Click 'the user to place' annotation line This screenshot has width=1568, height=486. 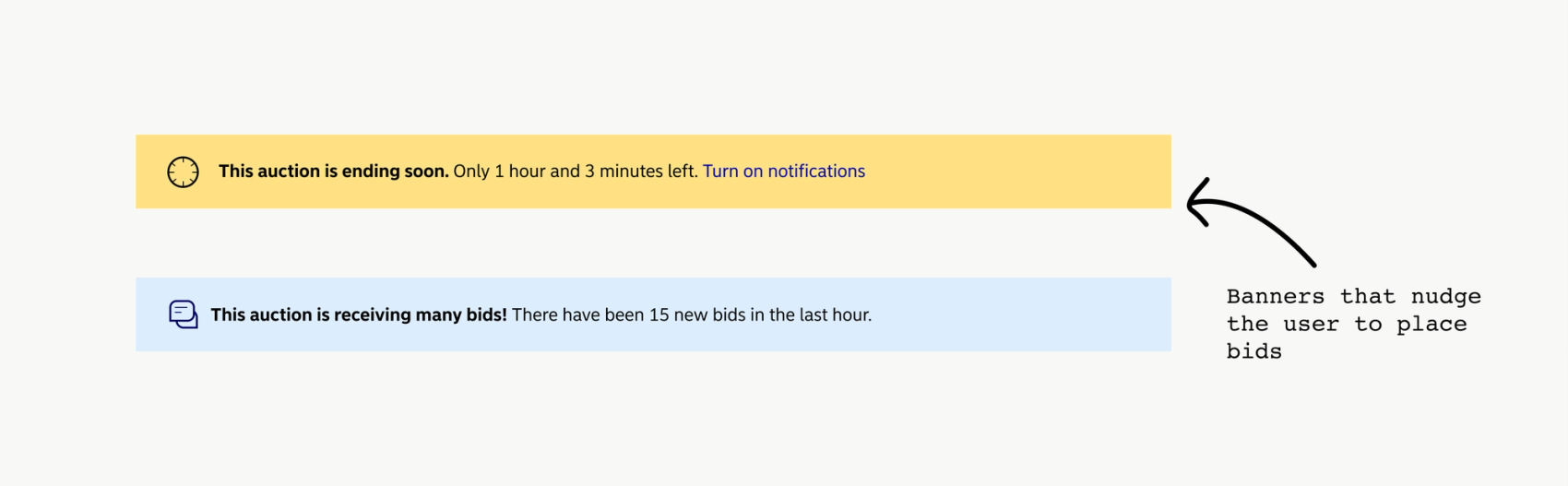coord(1347,325)
